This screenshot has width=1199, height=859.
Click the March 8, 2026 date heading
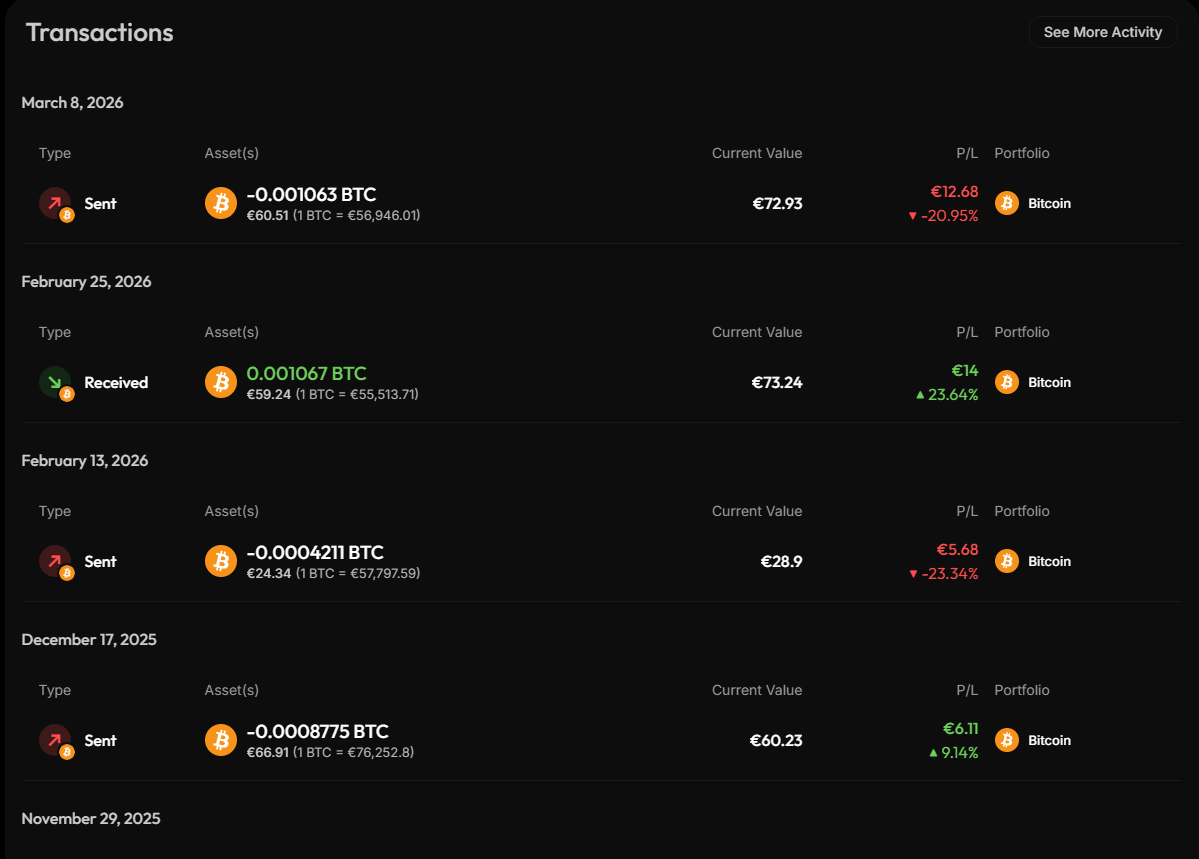73,102
